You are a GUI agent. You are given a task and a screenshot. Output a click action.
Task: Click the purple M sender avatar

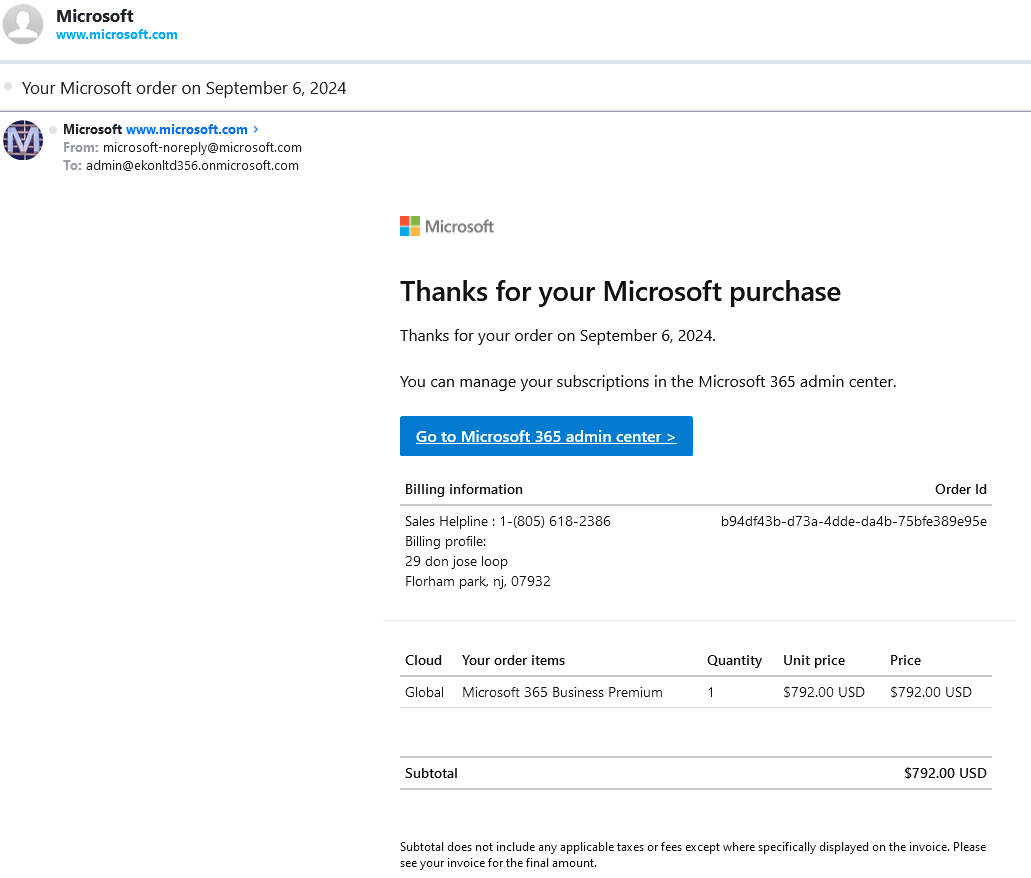(x=23, y=140)
